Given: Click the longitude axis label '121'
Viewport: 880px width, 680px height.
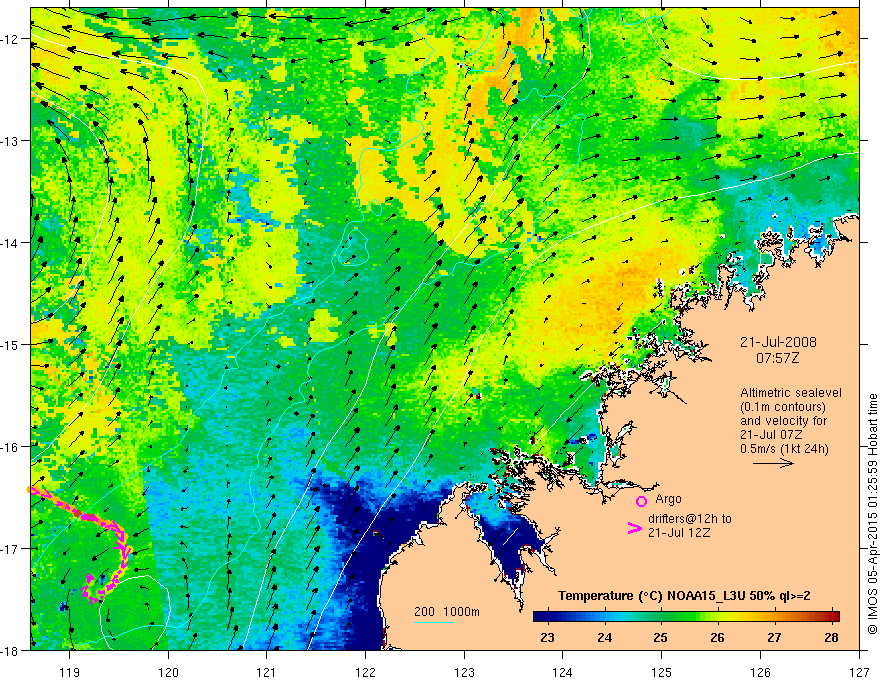Looking at the screenshot, I should click(267, 672).
